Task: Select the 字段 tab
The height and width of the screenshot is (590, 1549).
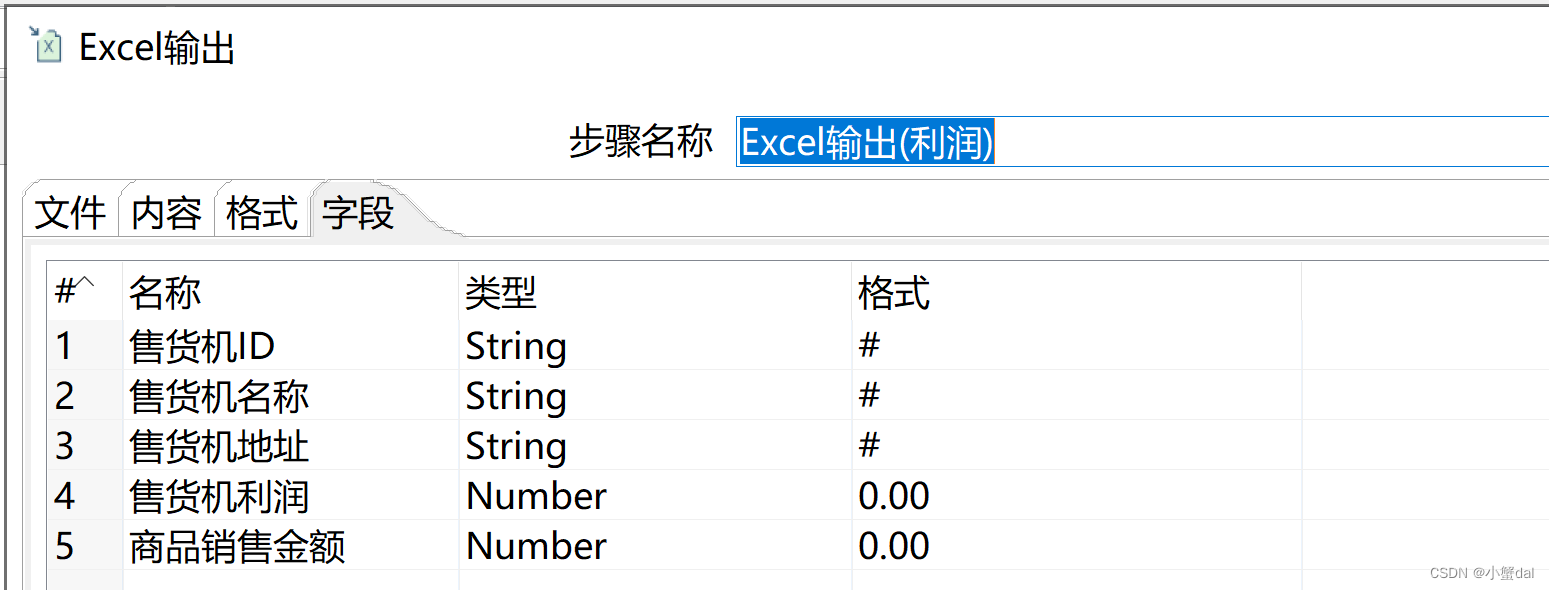Action: (360, 212)
